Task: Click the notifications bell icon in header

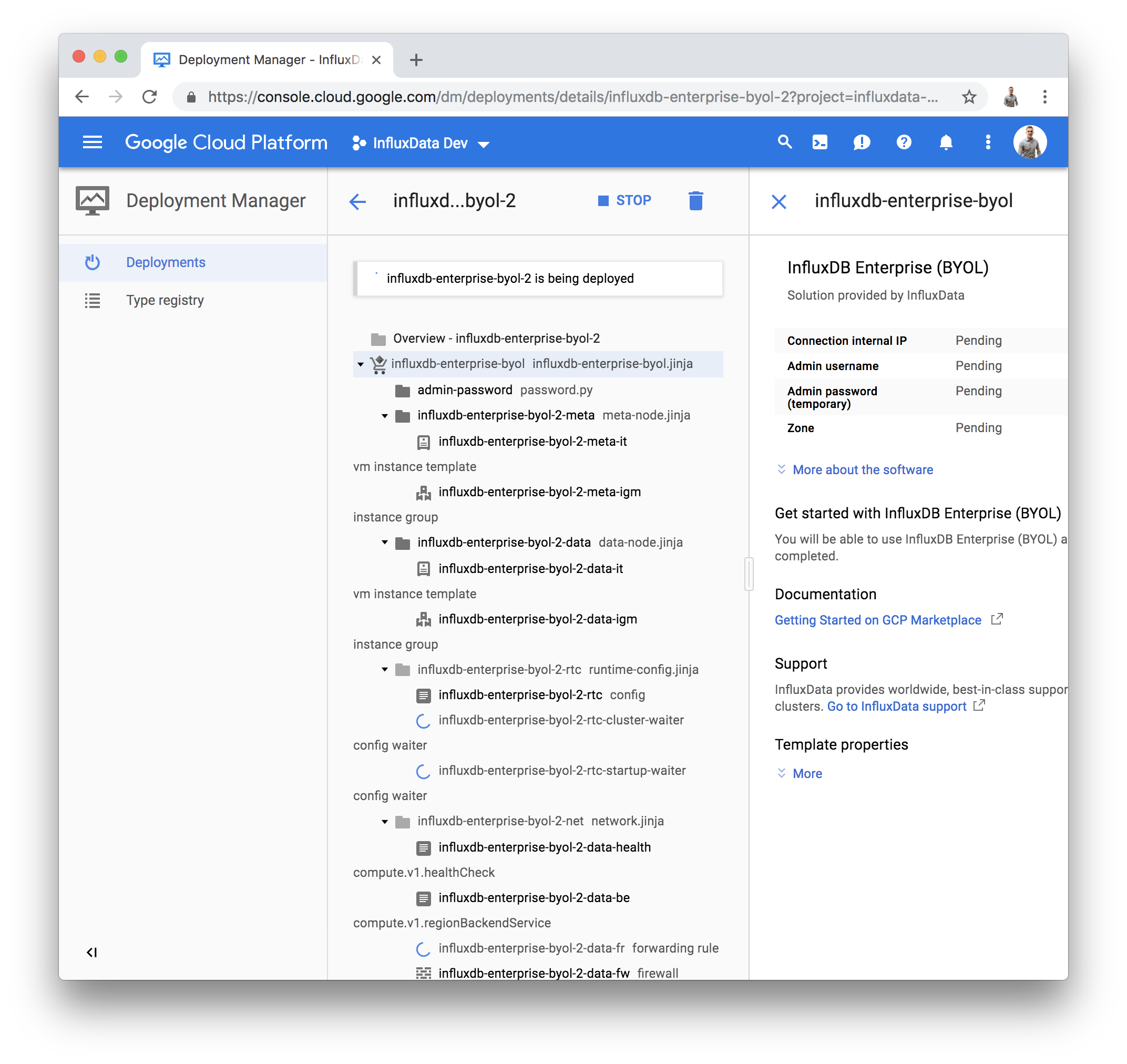Action: pyautogui.click(x=944, y=143)
